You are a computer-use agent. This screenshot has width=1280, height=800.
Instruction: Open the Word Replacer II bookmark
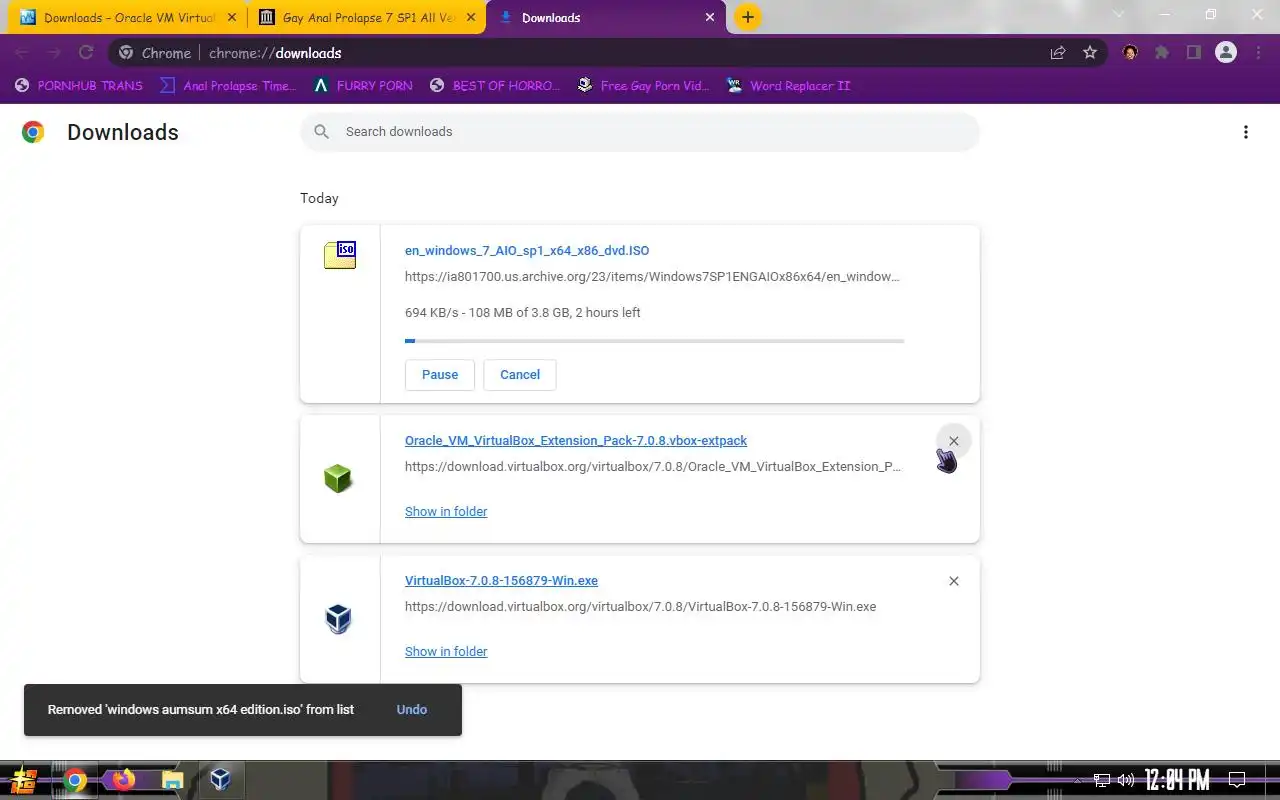pyautogui.click(x=788, y=86)
